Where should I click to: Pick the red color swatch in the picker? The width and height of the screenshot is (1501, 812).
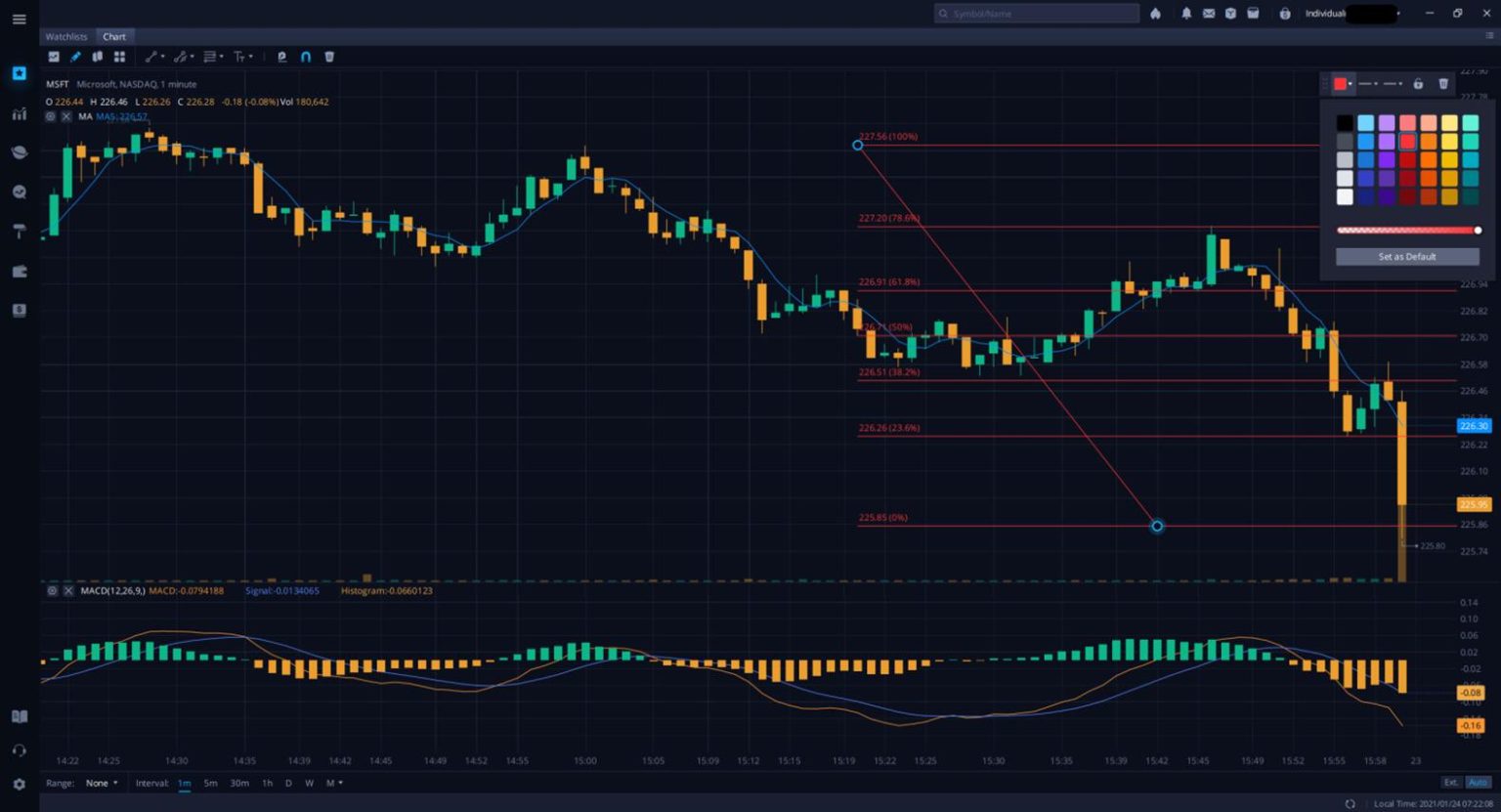click(1407, 140)
